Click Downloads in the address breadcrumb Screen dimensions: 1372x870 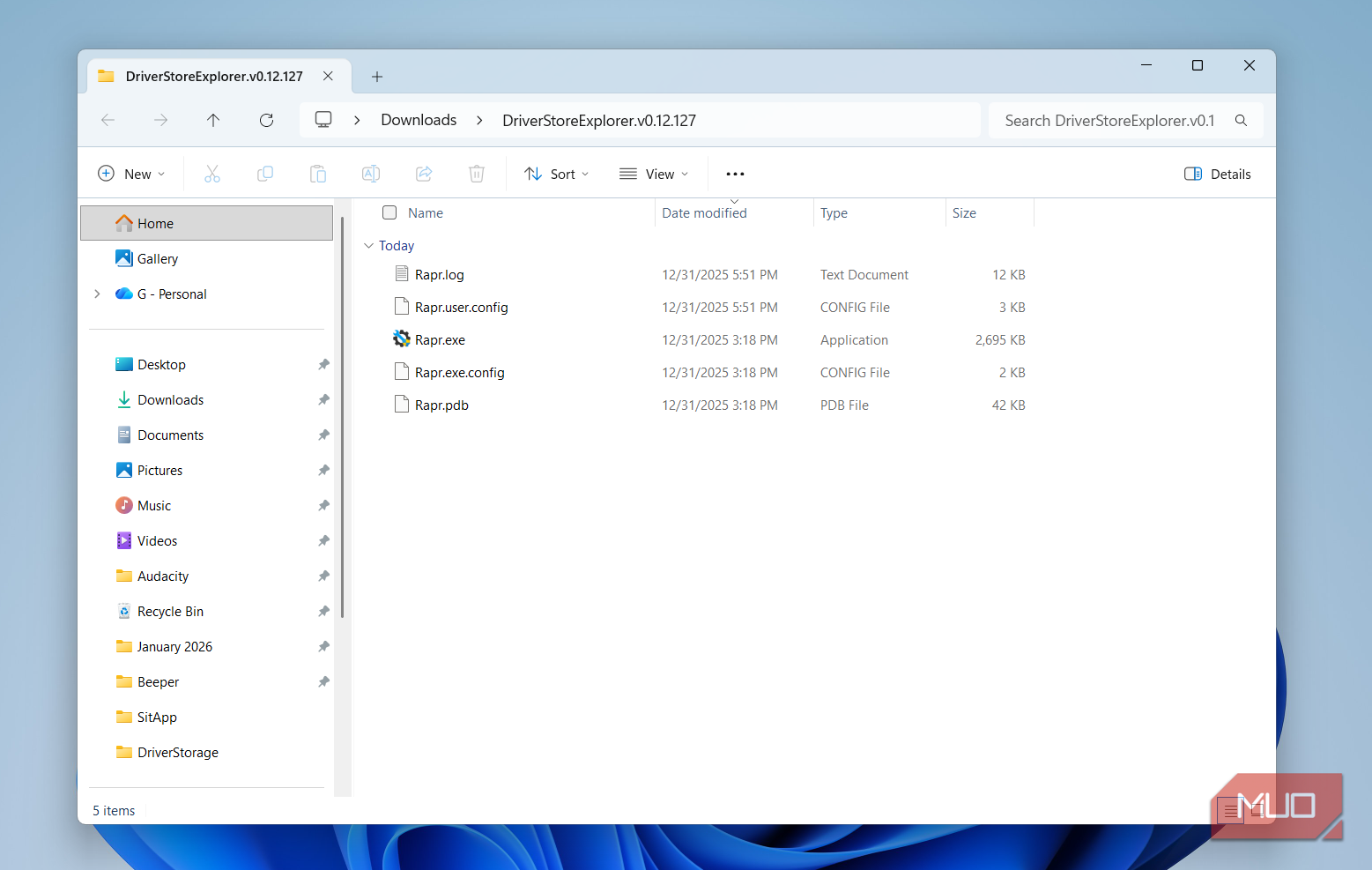419,120
